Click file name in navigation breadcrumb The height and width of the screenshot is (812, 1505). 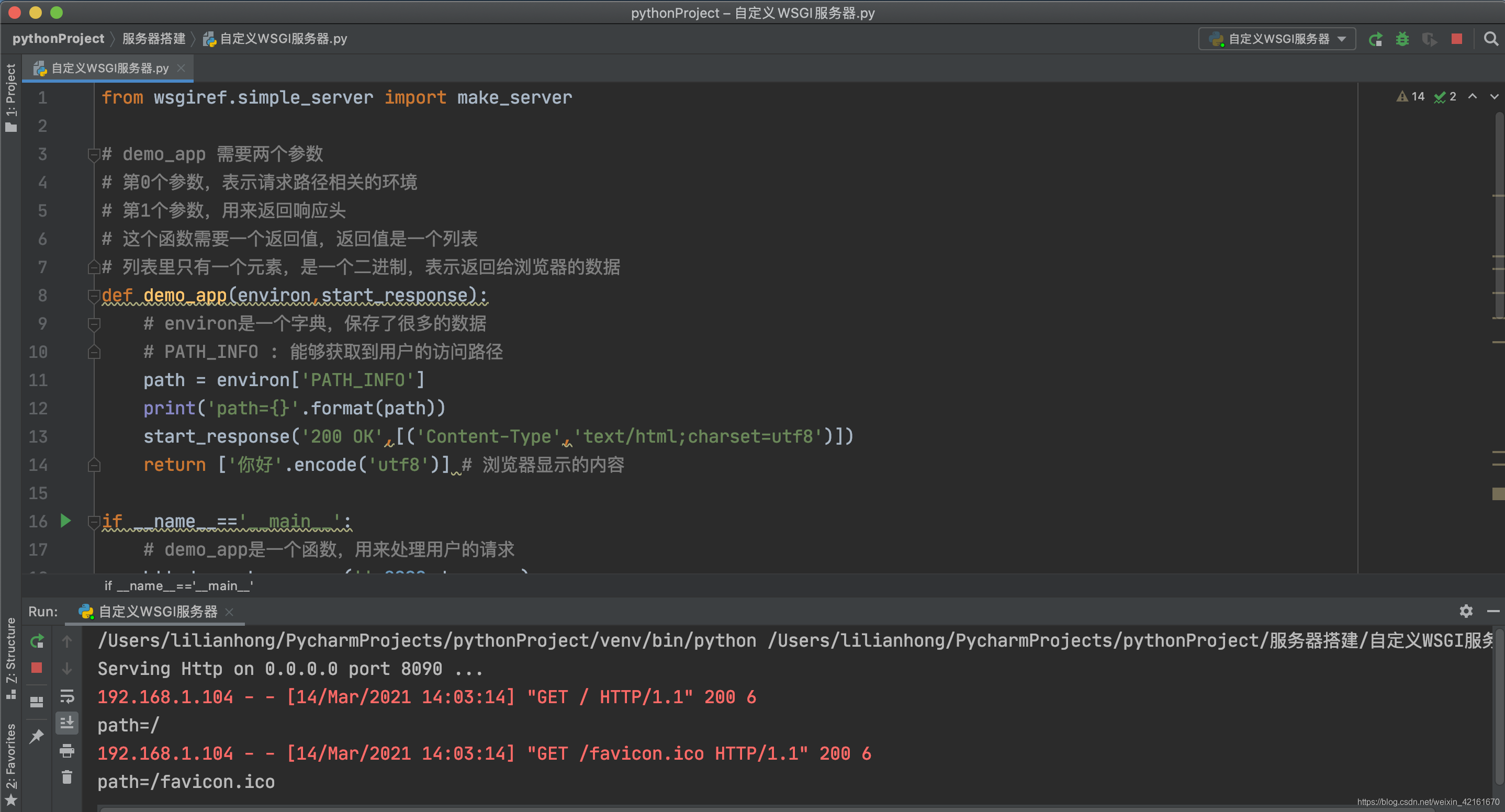pos(275,39)
